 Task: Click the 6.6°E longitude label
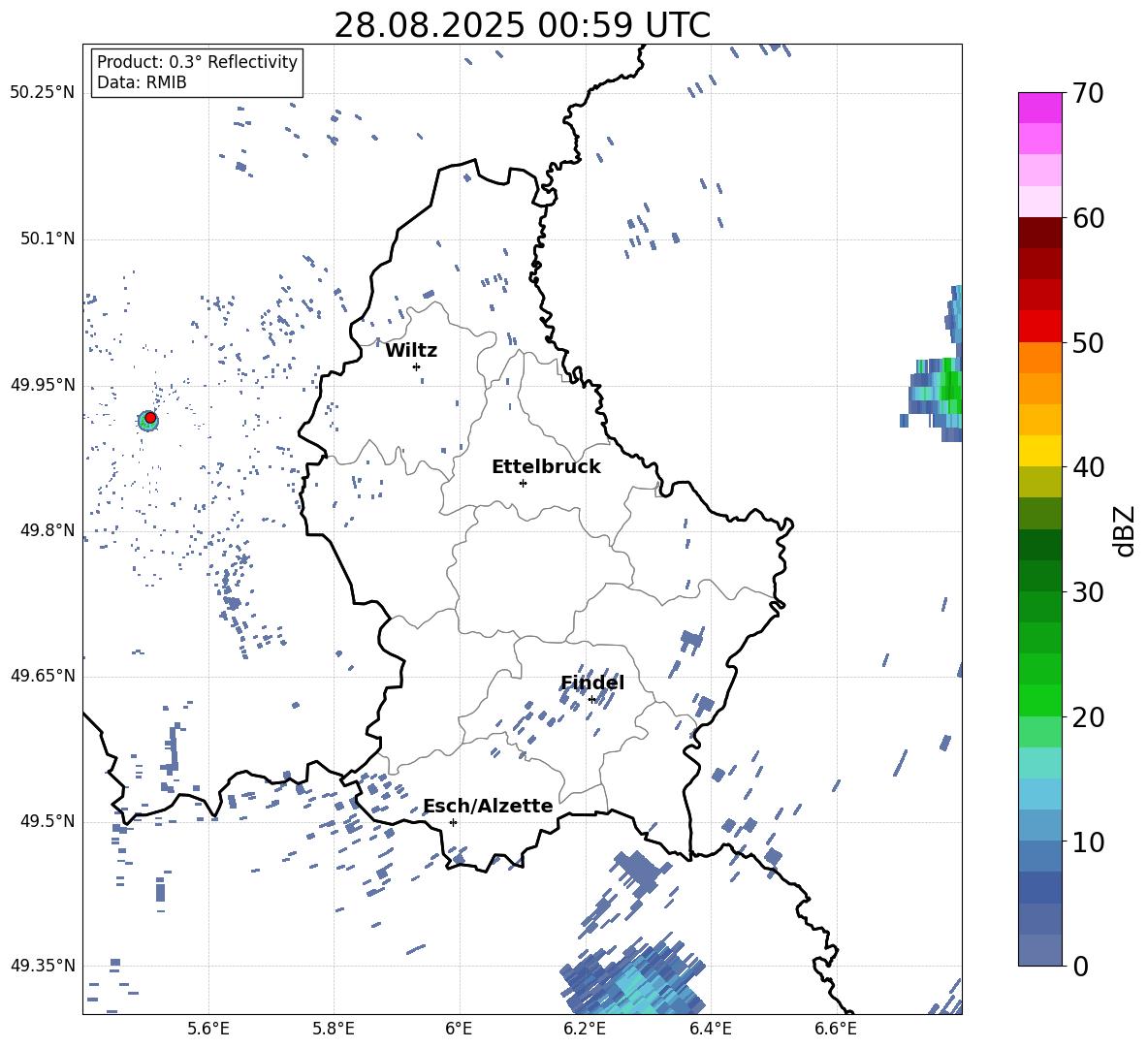point(836,1029)
